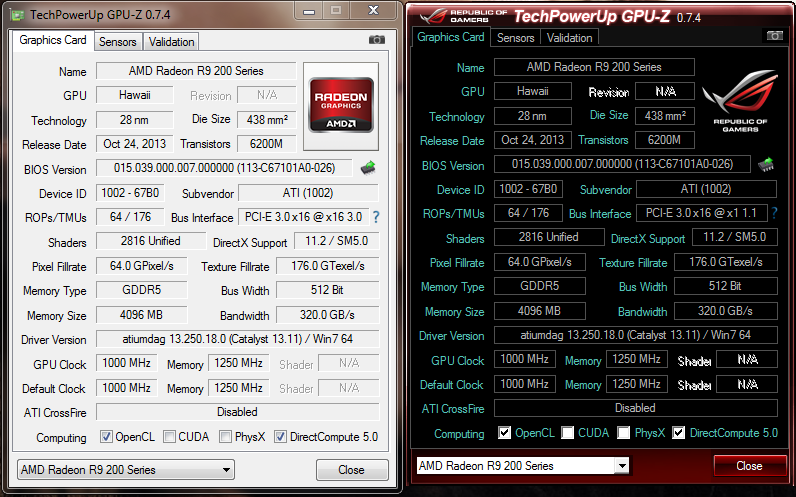Screen dimensions: 796x497
Task: Click GPU Clock '1000 MHz' in left window
Action: [126, 363]
